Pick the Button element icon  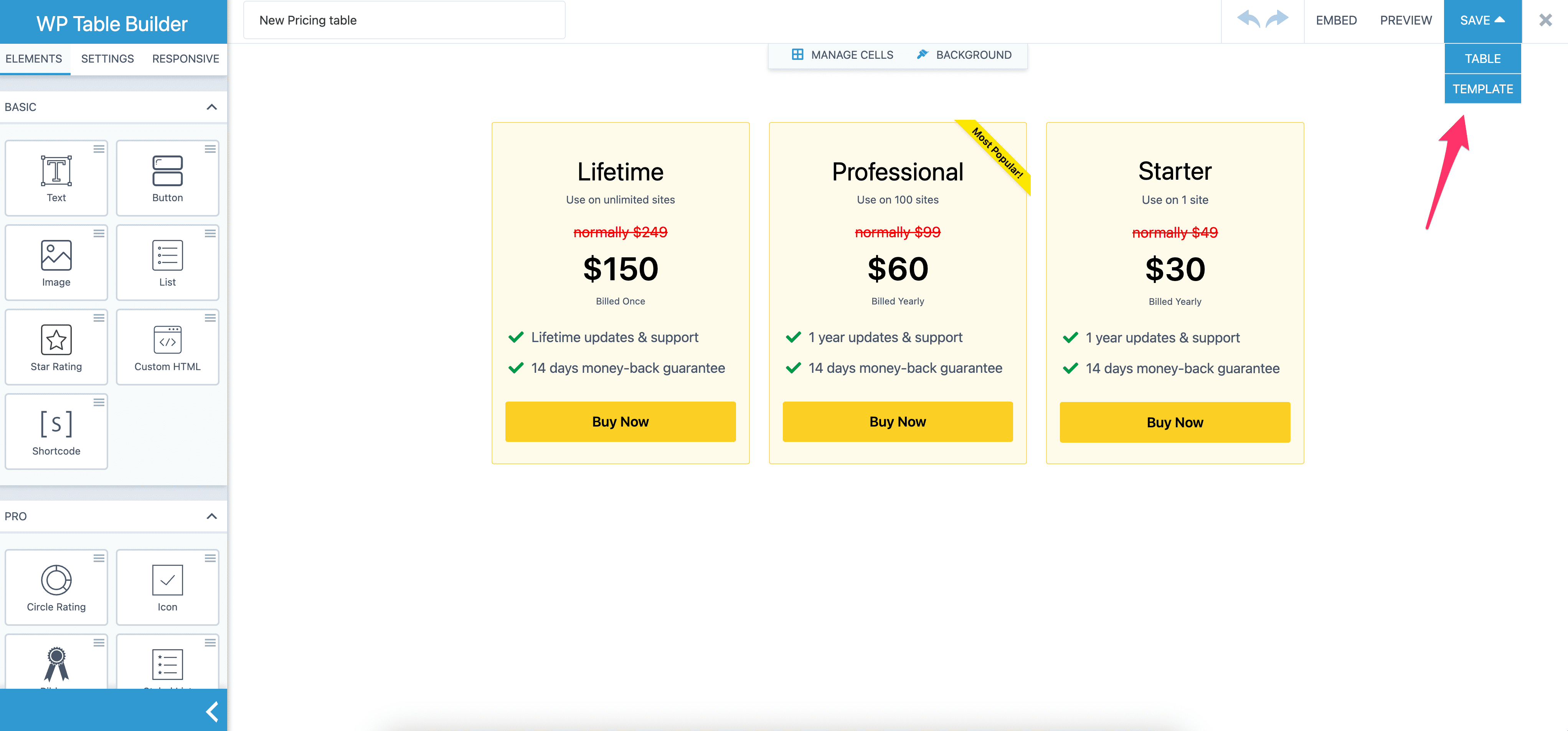167,170
